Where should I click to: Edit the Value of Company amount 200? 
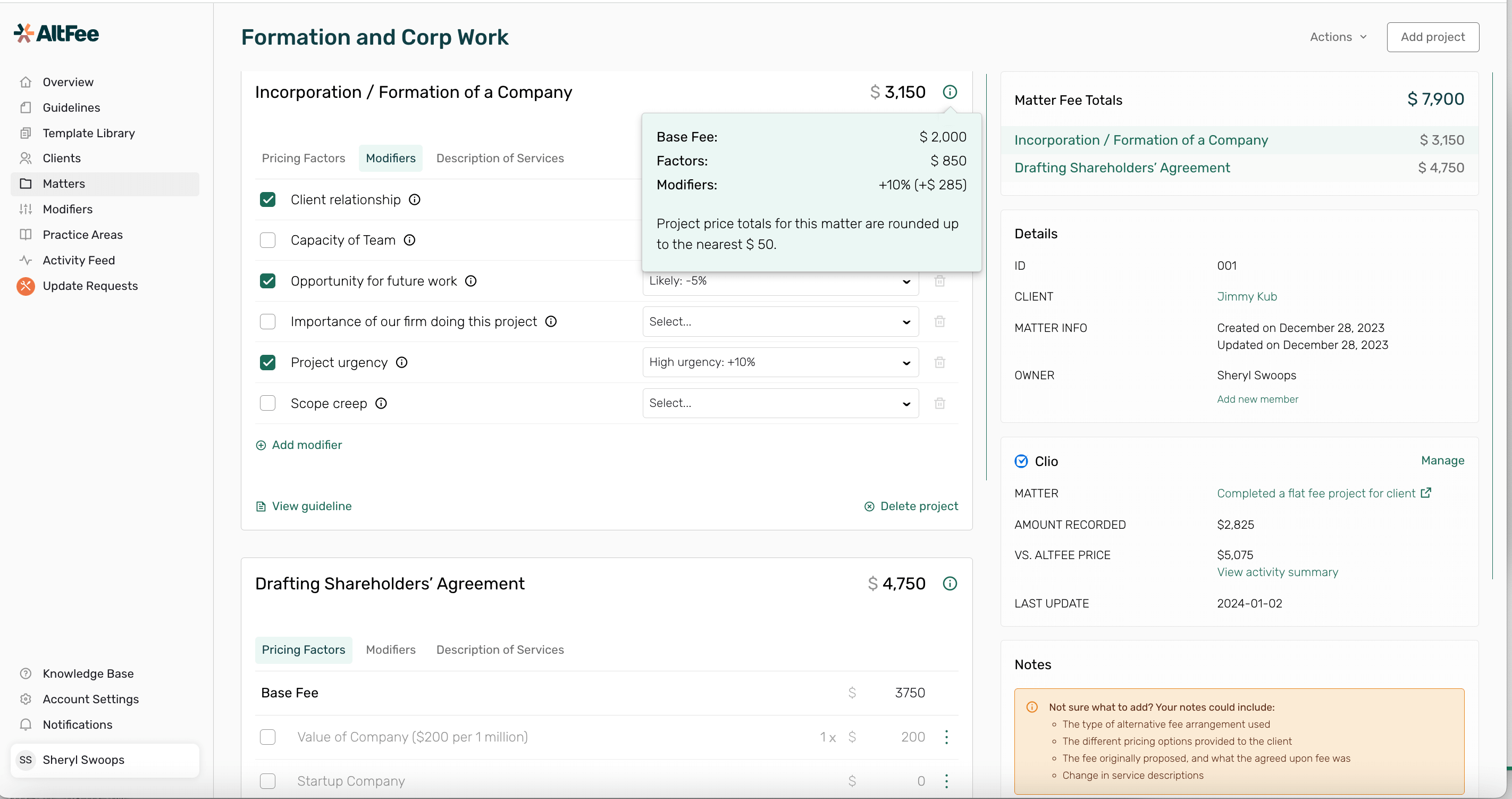tap(912, 737)
